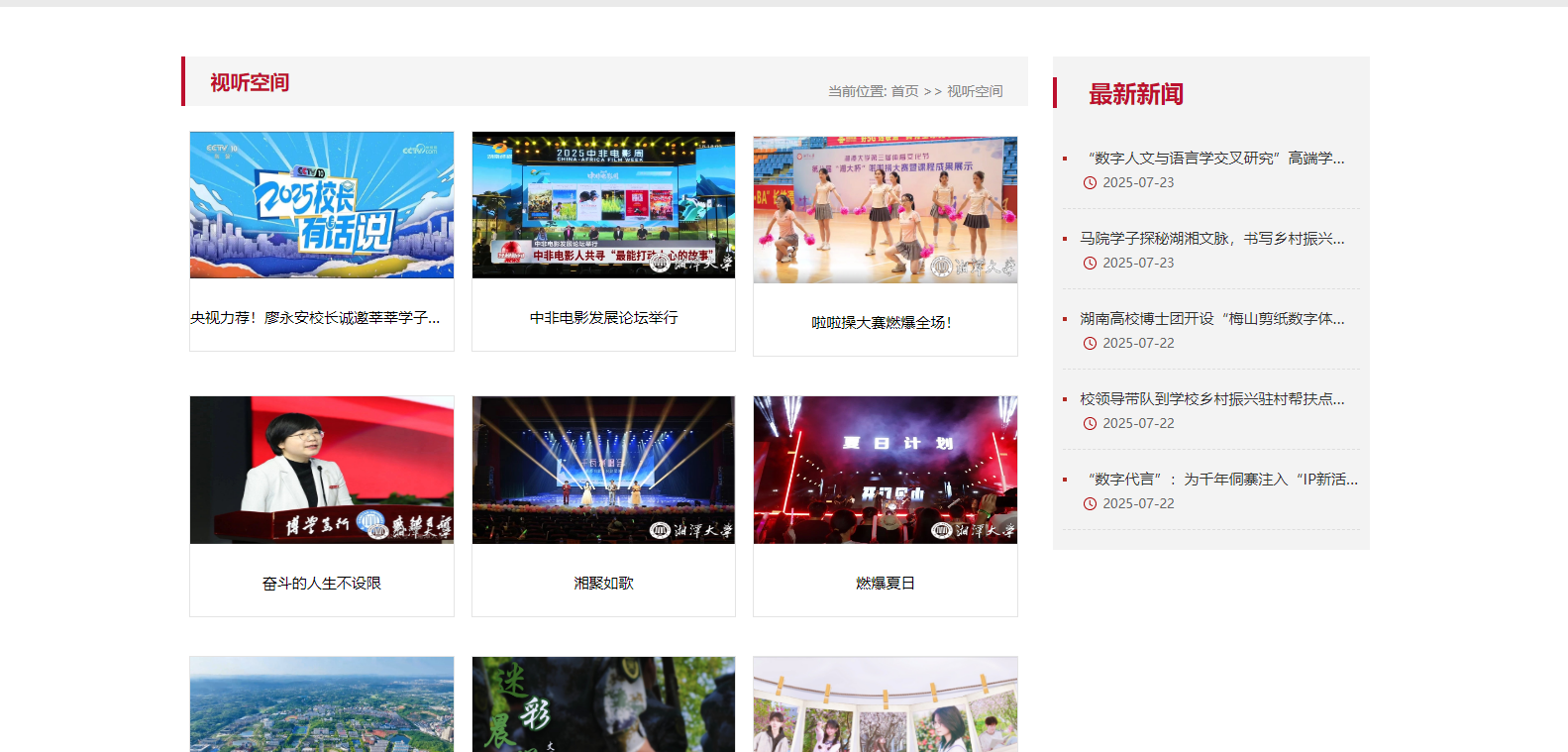Open news 湖南高校博士团开设 梅山剪纸

[1211, 319]
